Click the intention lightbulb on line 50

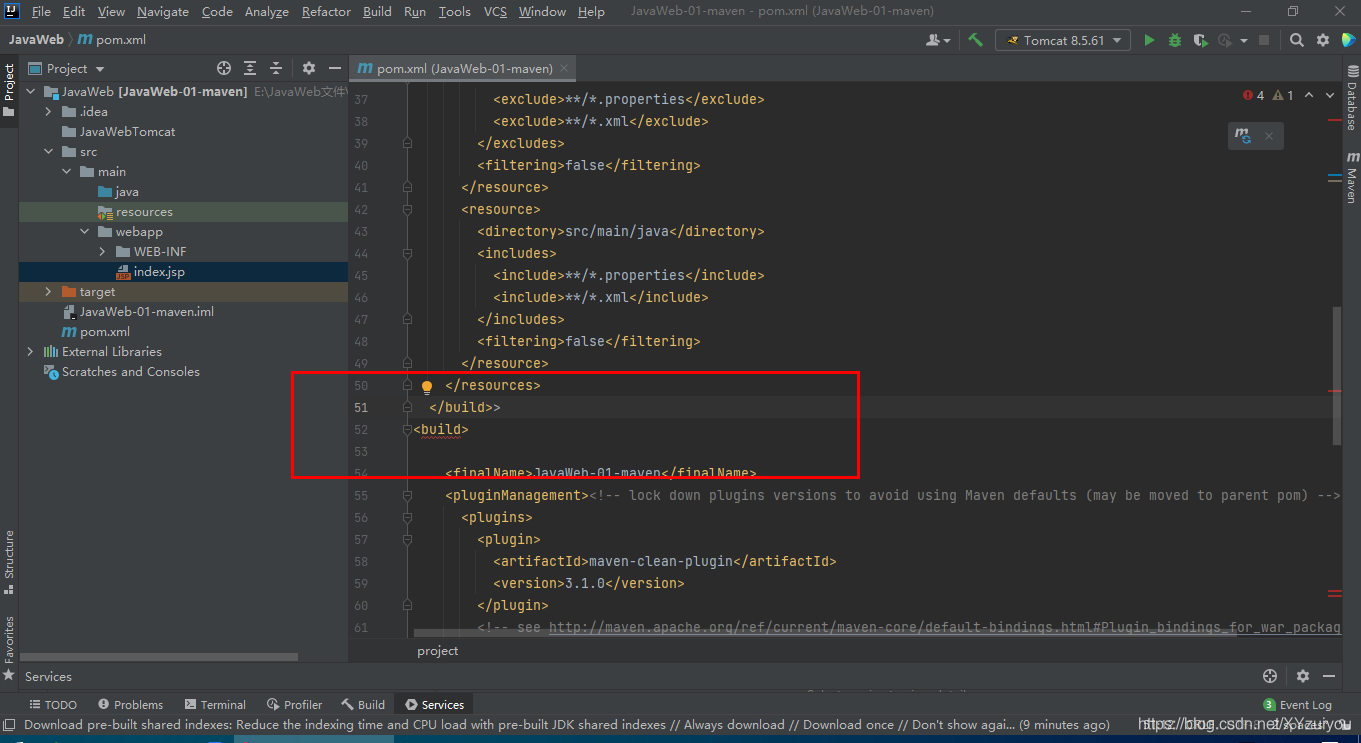click(x=427, y=386)
